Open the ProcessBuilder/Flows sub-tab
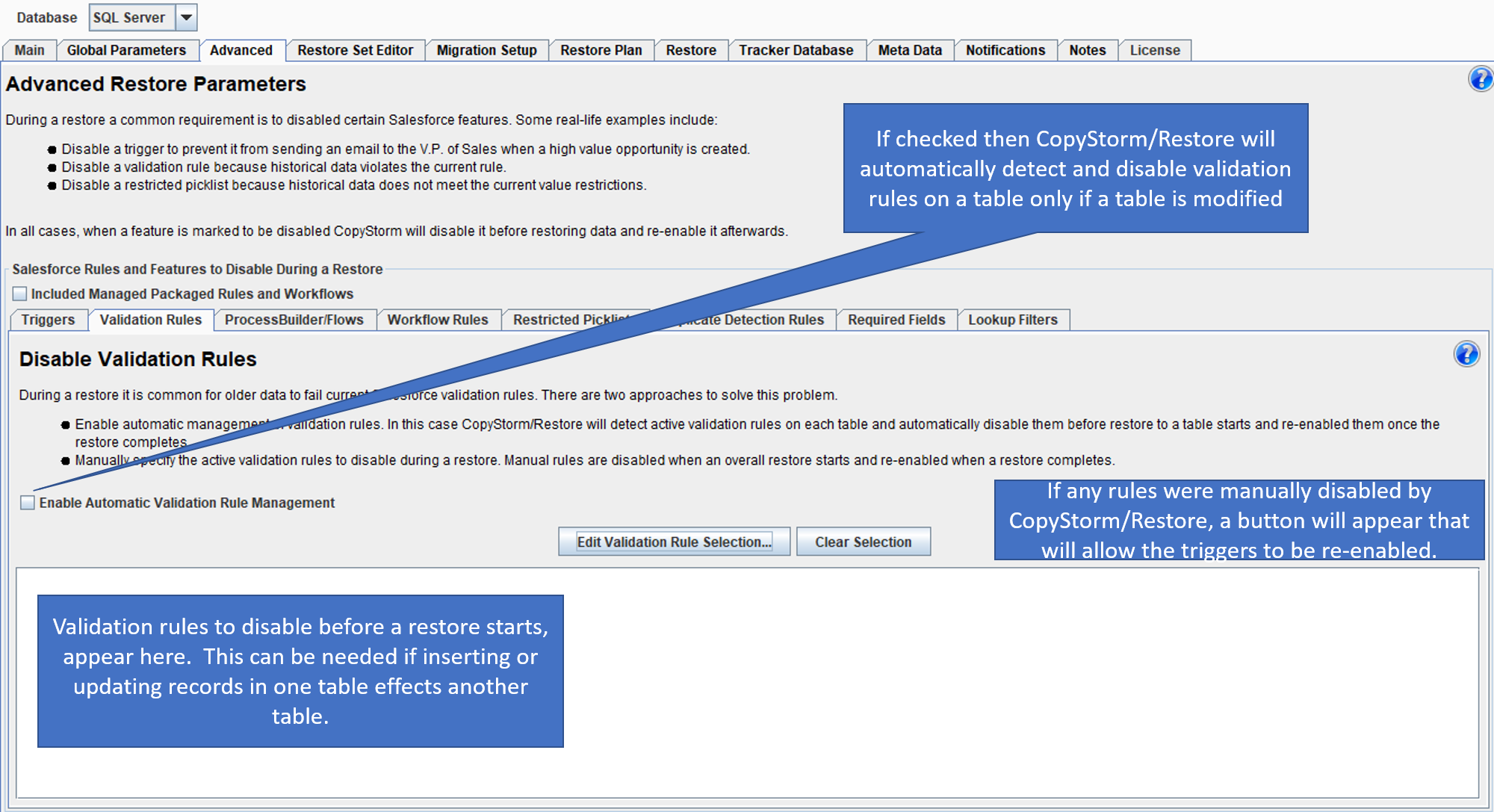 (294, 320)
